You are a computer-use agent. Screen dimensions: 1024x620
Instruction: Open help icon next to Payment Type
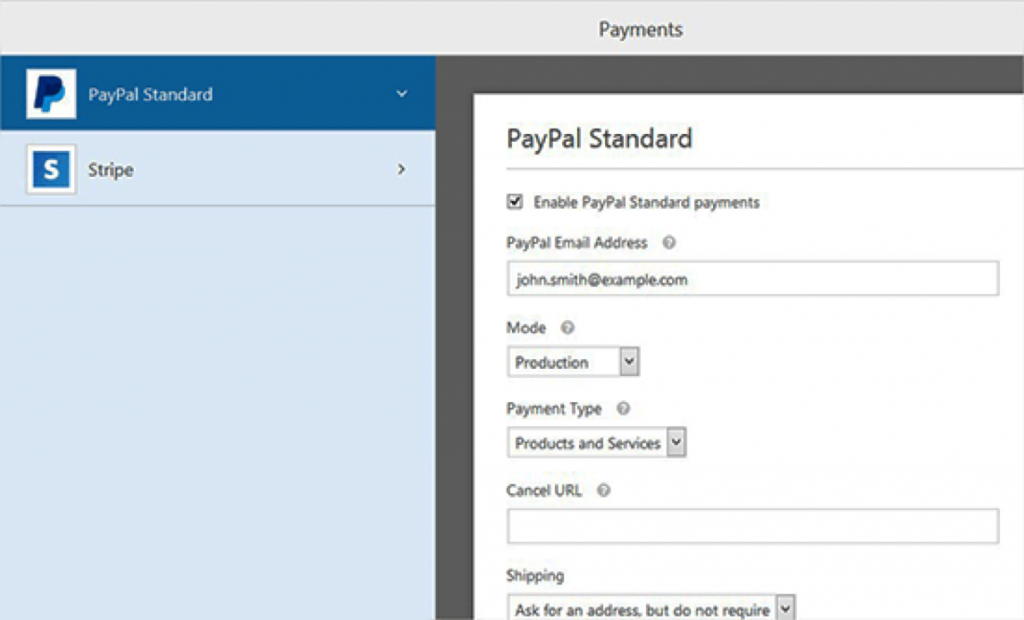click(623, 408)
